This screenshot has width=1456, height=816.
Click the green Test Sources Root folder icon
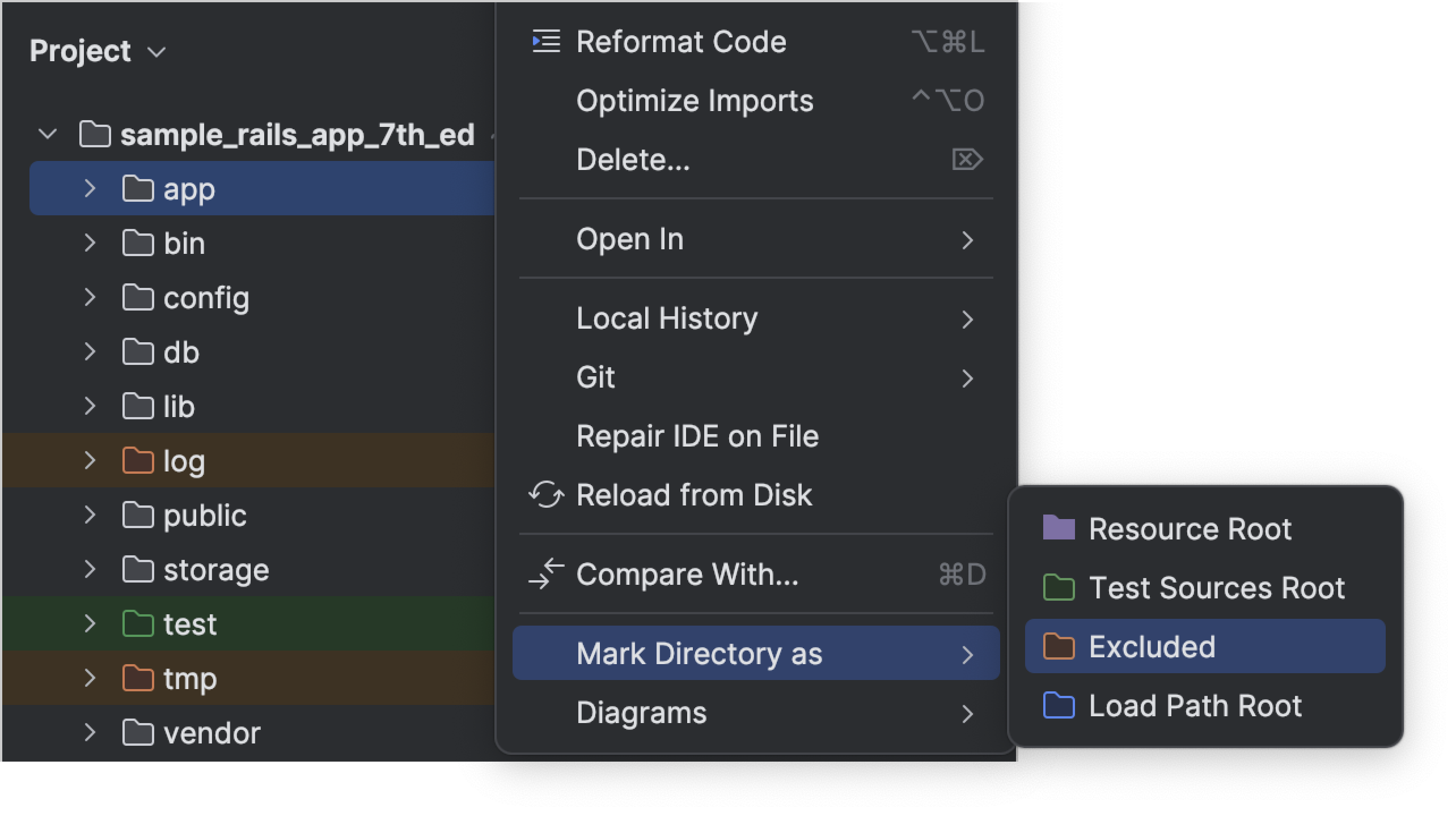pos(1059,588)
